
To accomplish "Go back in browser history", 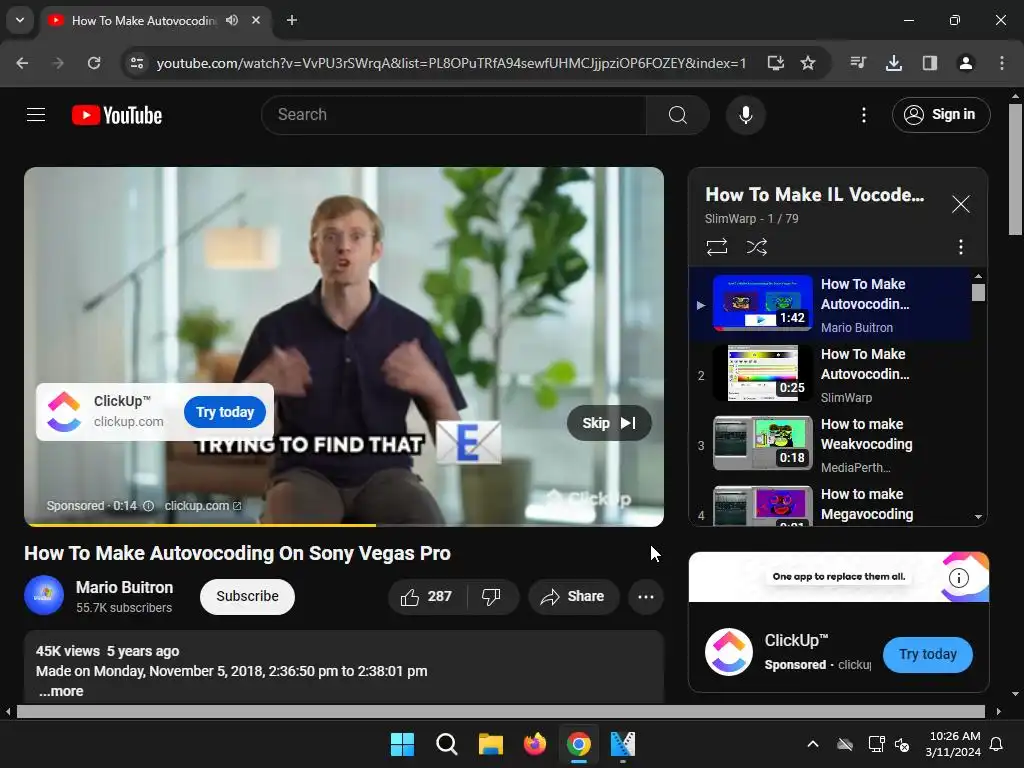I will (22, 63).
